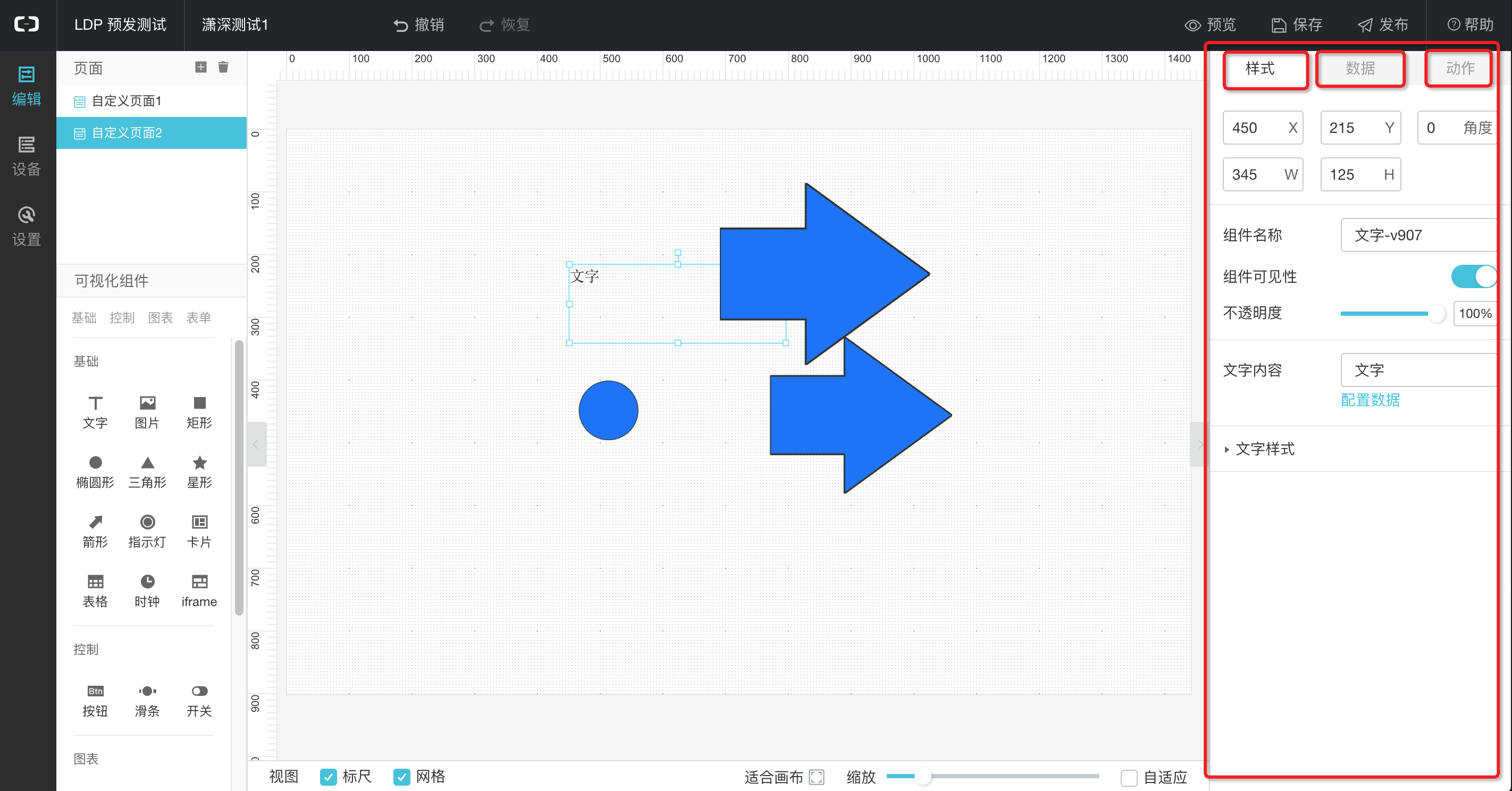Select the 文字 text component icon
1512x791 pixels.
coord(95,403)
